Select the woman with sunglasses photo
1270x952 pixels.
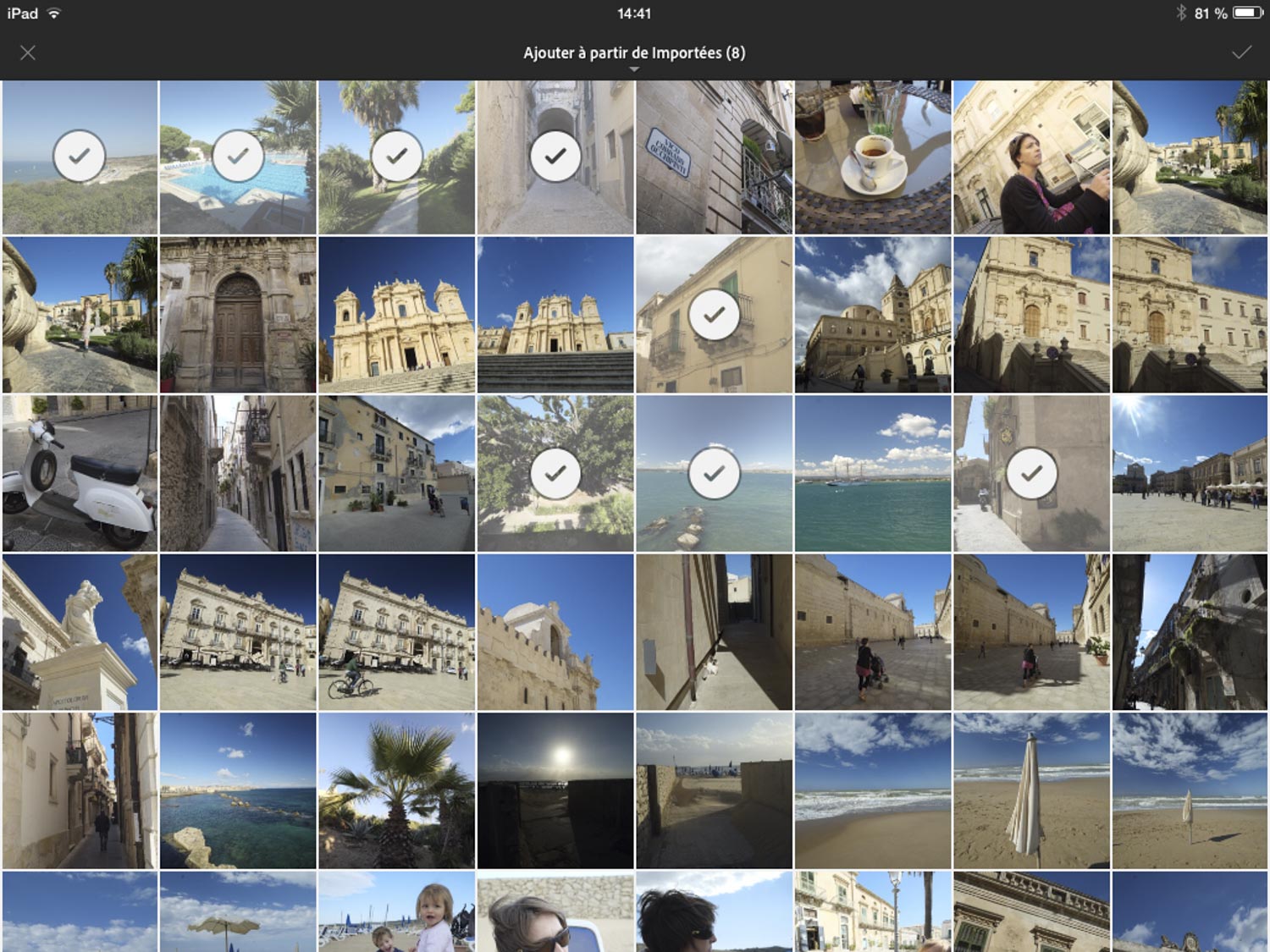pos(555,911)
